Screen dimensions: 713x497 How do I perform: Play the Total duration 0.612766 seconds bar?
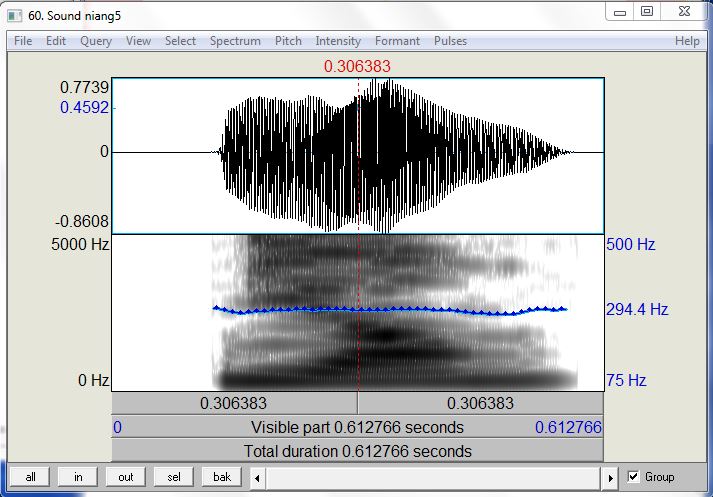pyautogui.click(x=357, y=451)
